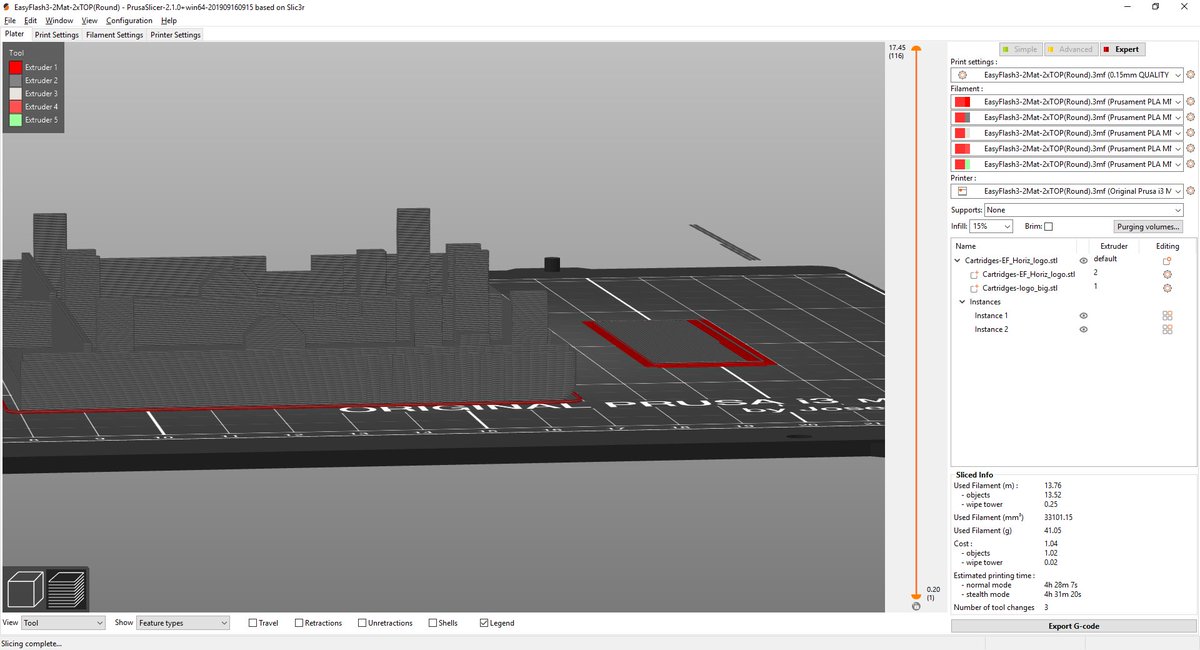Toggle visibility of Cartridges-EF_Horiz_logo.stl object
This screenshot has height=650, width=1200.
tap(1083, 260)
